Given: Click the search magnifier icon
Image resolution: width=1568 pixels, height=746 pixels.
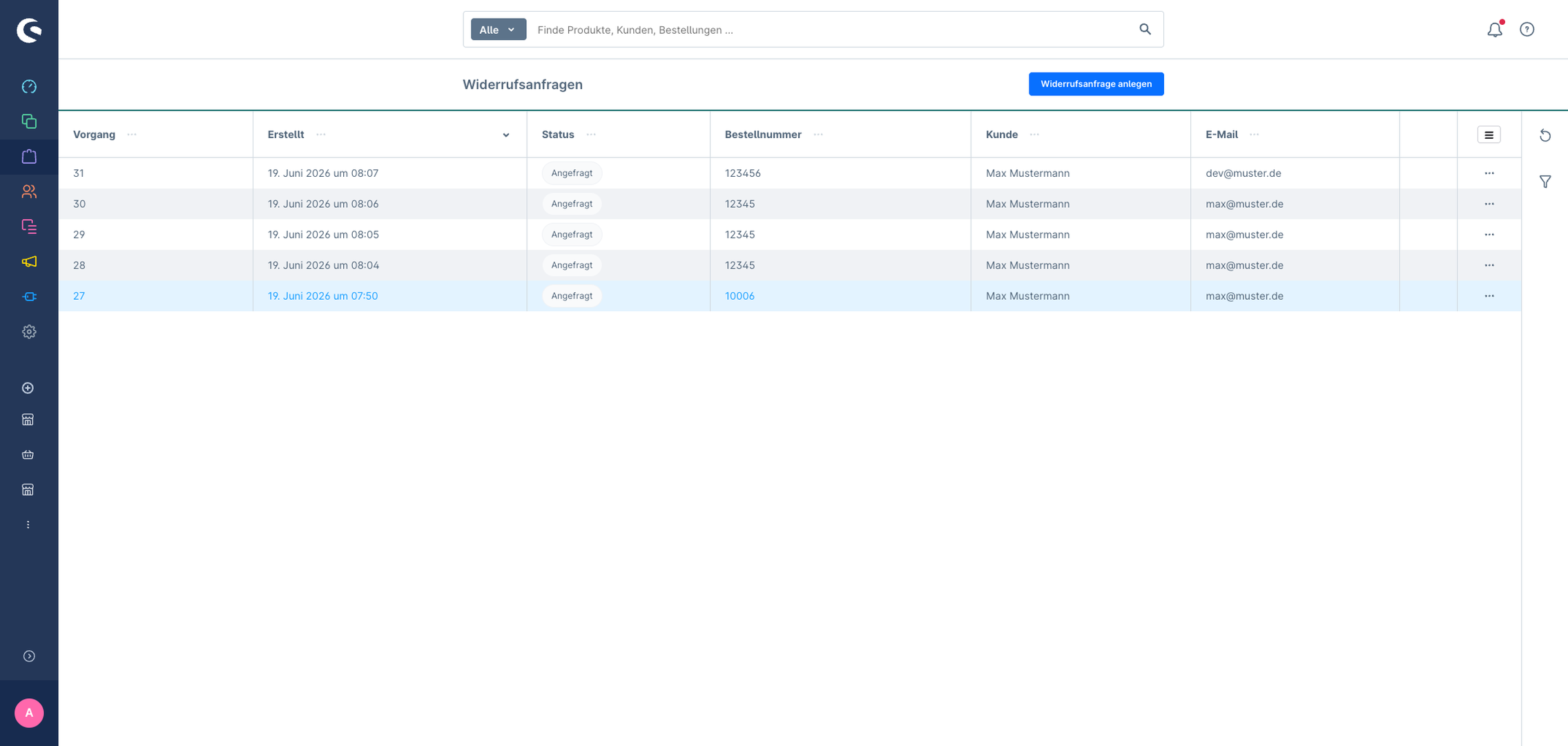Looking at the screenshot, I should [x=1145, y=29].
